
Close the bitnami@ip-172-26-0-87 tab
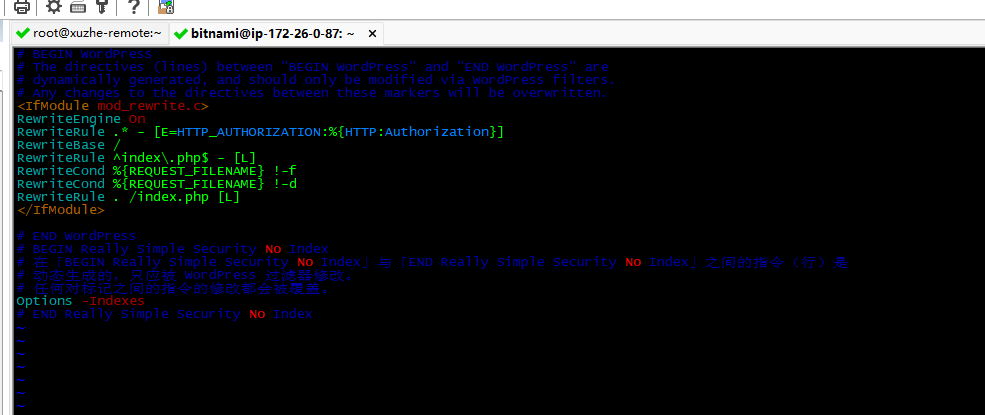(x=372, y=33)
